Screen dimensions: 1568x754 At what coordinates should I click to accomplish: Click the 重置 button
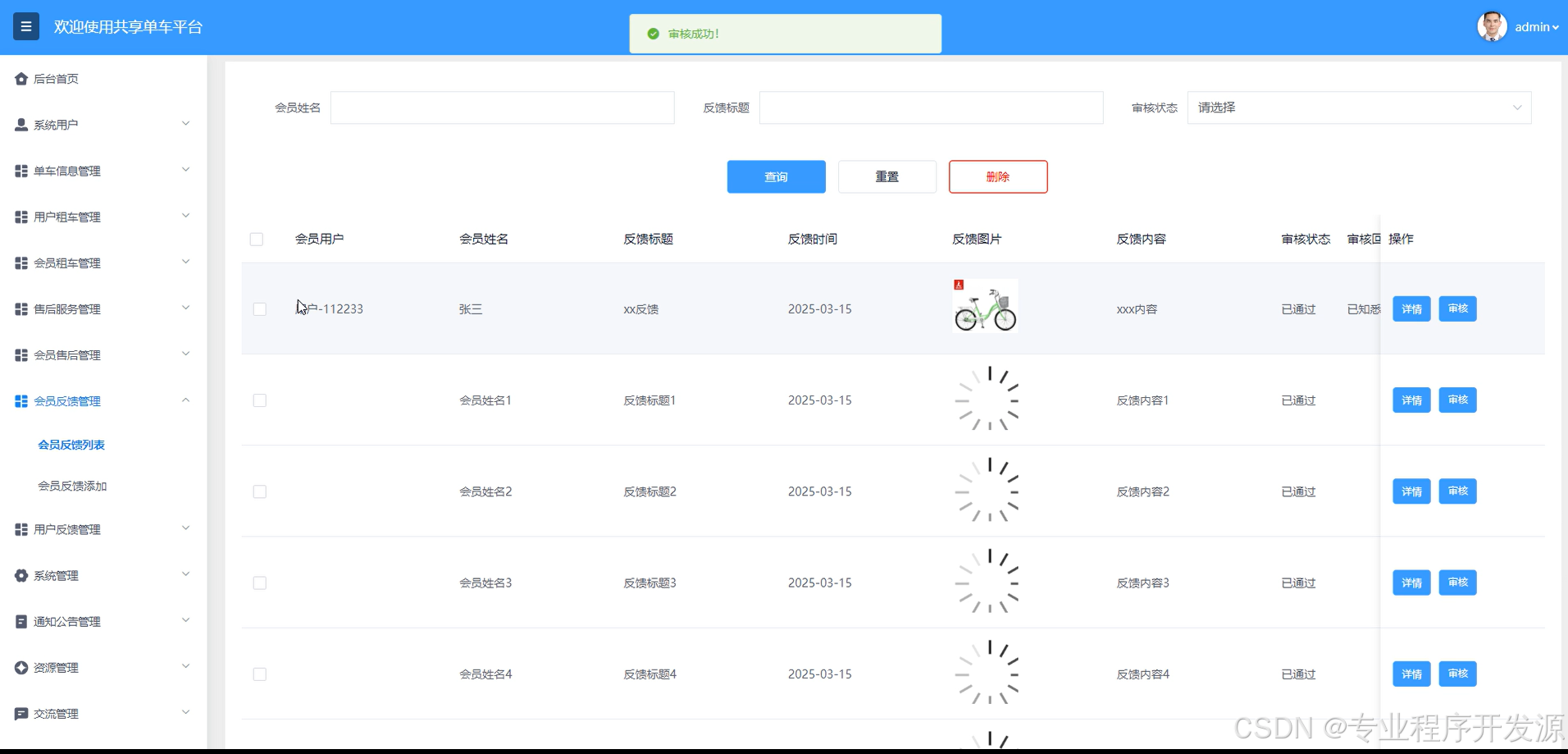887,176
